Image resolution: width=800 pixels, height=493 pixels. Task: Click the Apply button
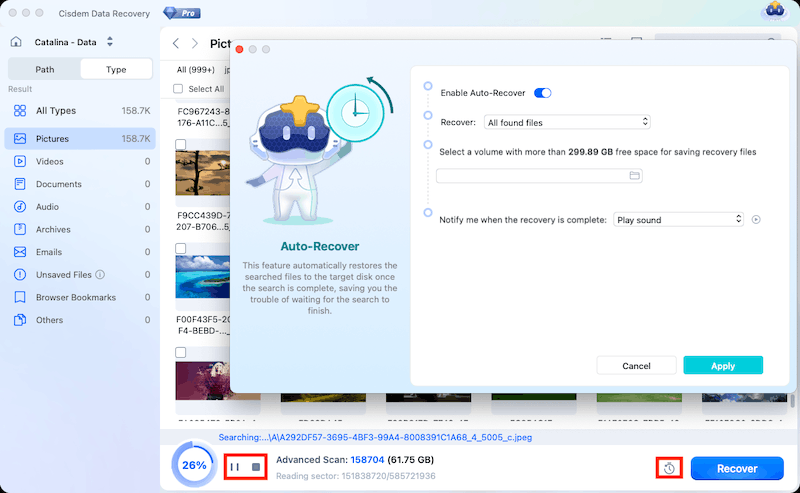coord(723,365)
